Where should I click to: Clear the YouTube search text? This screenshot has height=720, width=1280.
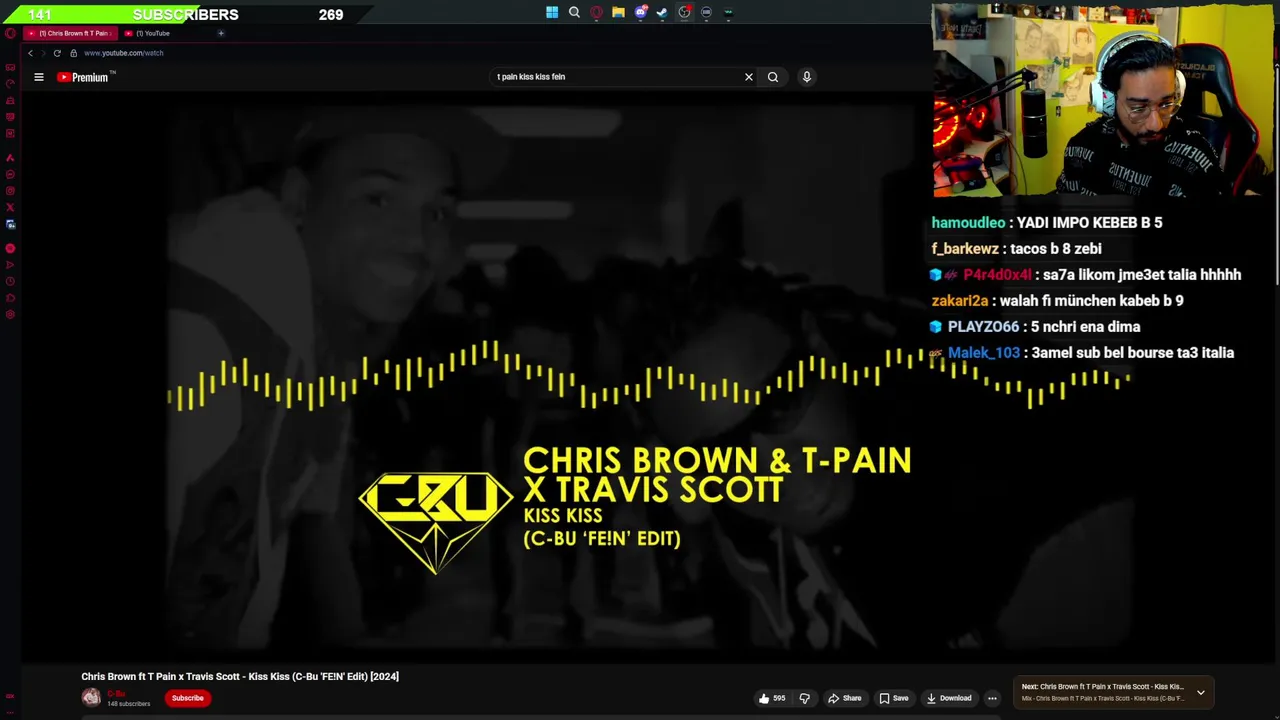(x=748, y=77)
